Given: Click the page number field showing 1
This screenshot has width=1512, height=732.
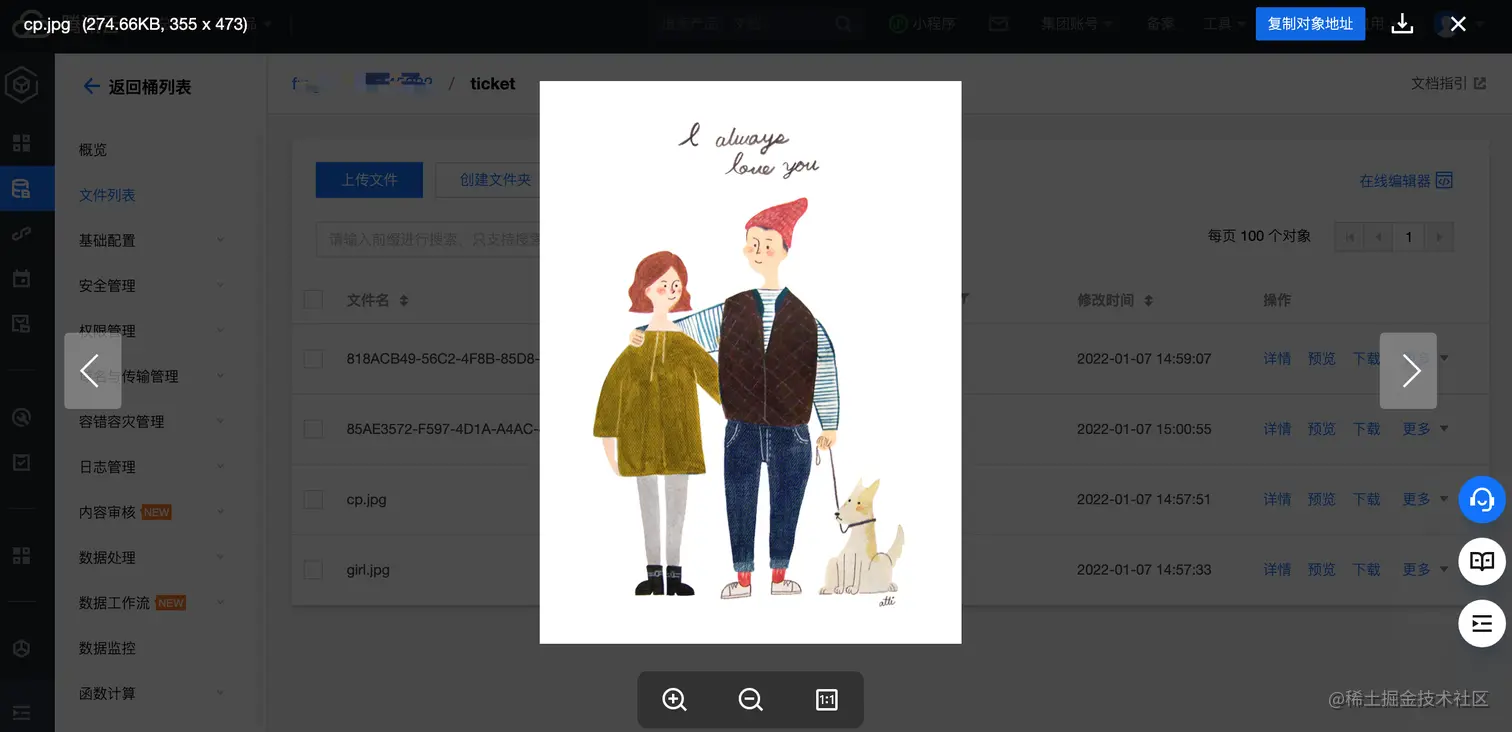Looking at the screenshot, I should click(1409, 237).
